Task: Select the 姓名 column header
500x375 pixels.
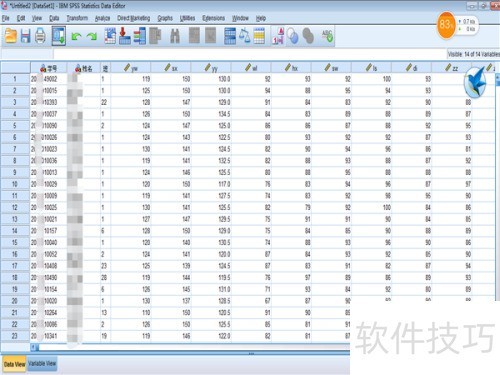Action: (x=83, y=68)
